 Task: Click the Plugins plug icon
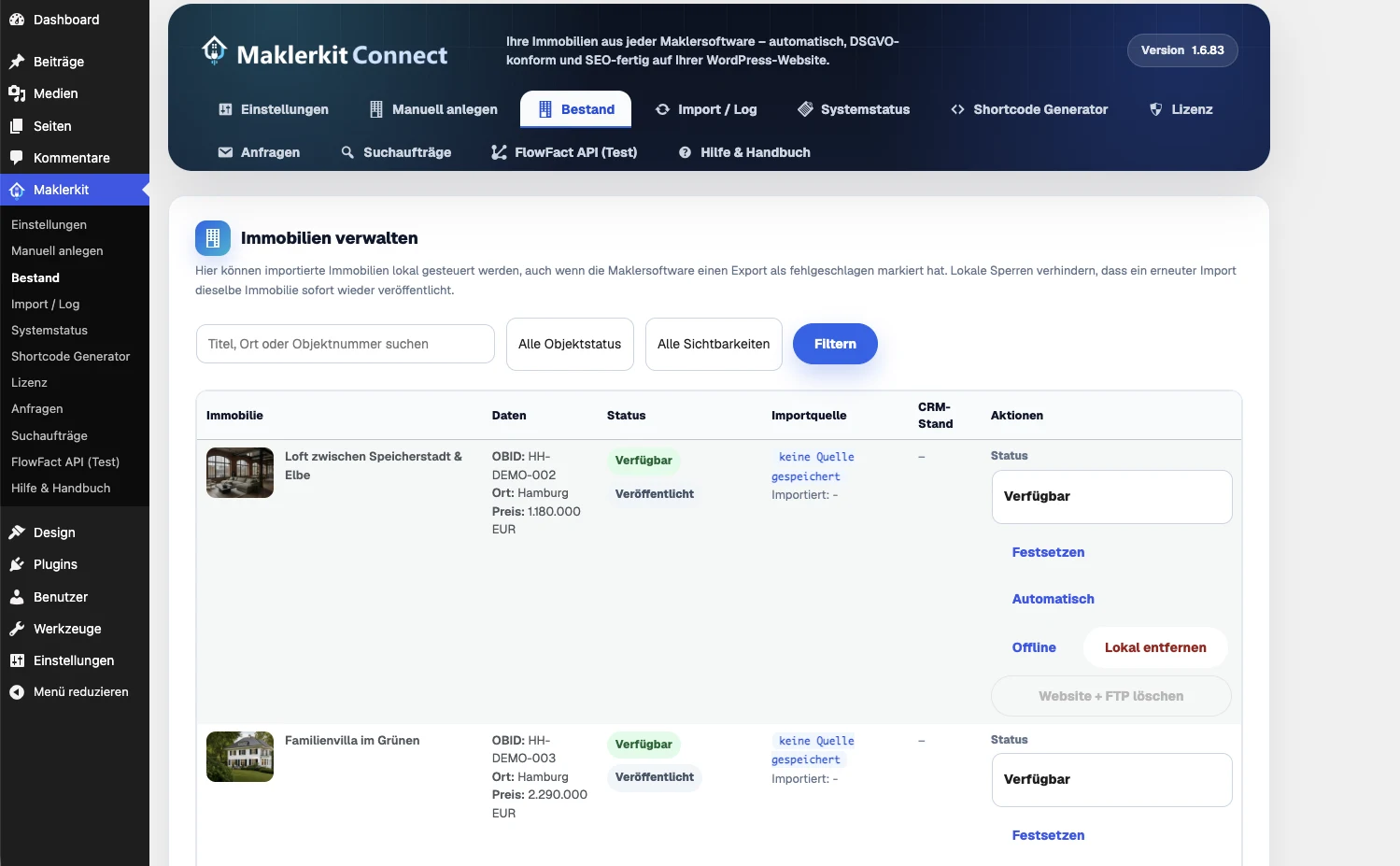pos(17,564)
